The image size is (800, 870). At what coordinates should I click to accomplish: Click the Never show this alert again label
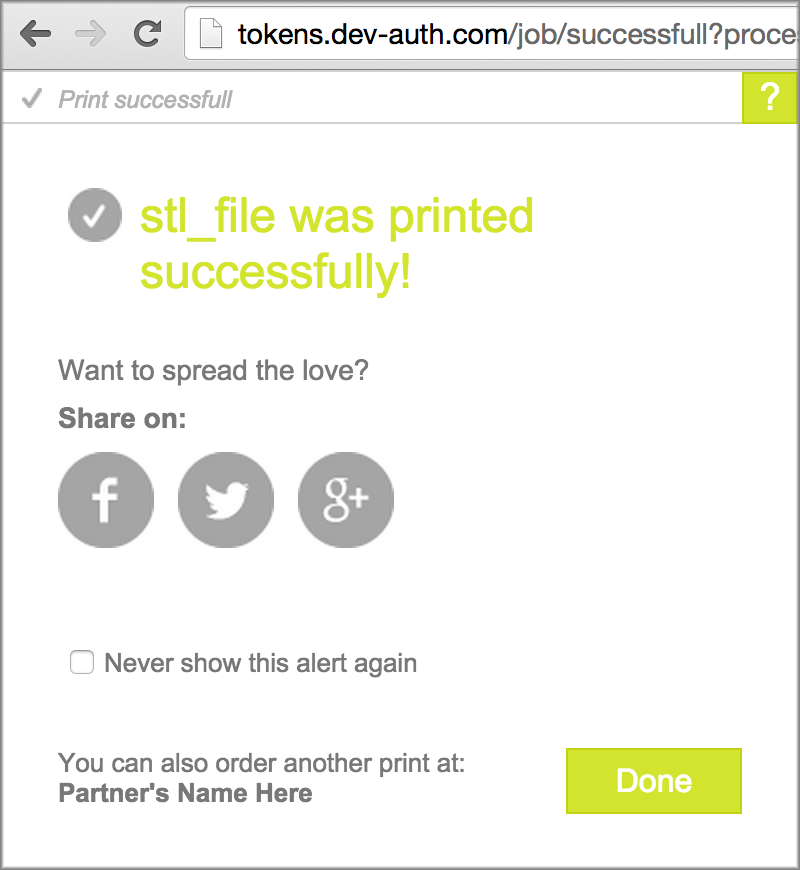coord(260,663)
